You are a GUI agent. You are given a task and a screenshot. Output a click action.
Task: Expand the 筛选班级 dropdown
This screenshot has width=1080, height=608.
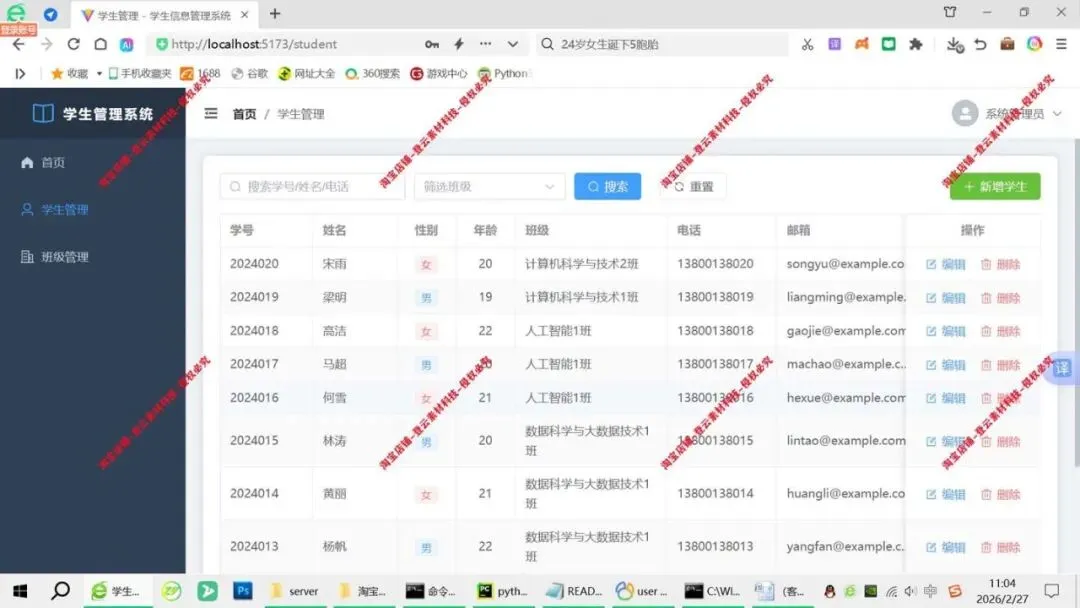(x=489, y=187)
